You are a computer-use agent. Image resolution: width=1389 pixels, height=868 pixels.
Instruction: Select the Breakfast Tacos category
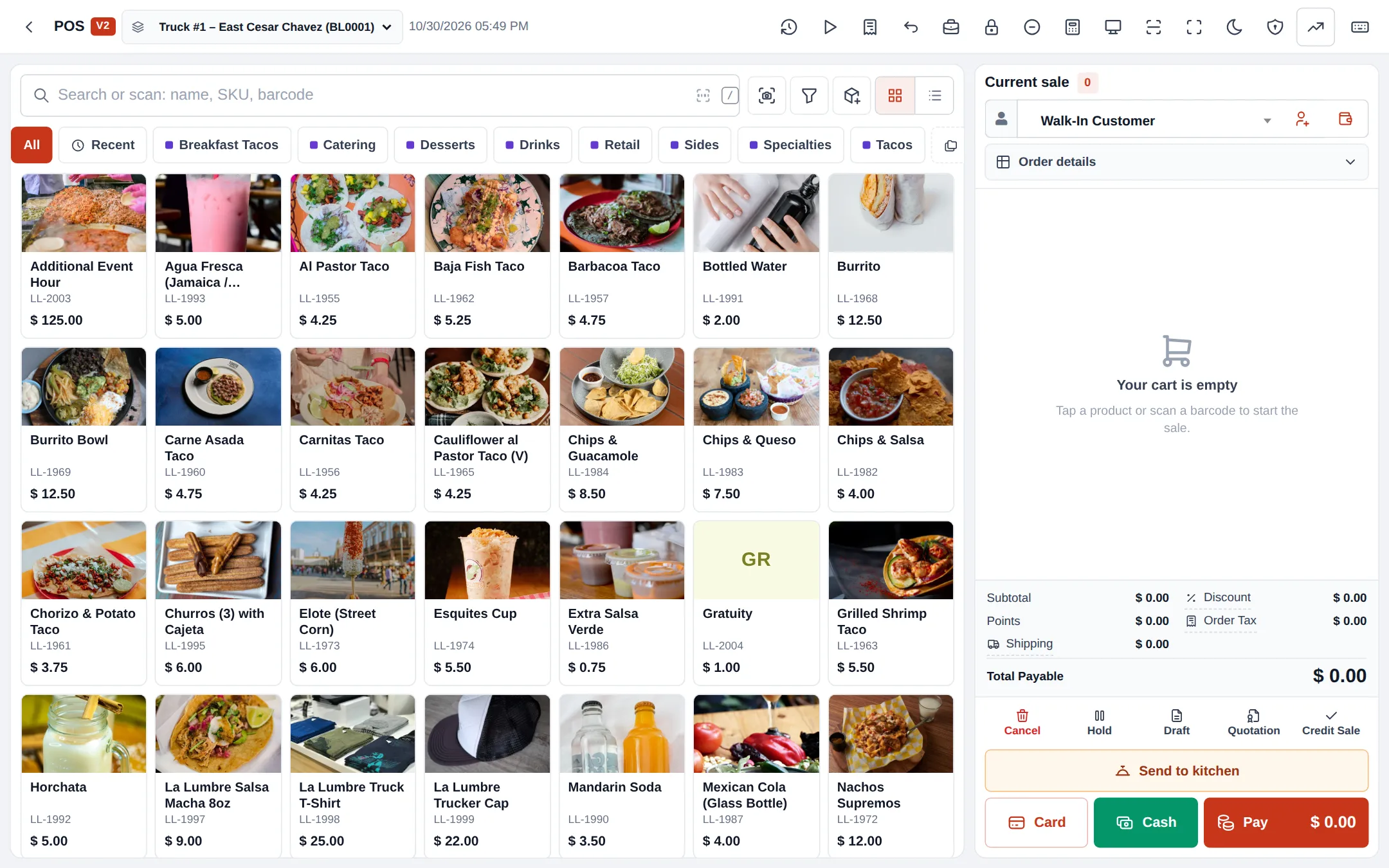[222, 145]
